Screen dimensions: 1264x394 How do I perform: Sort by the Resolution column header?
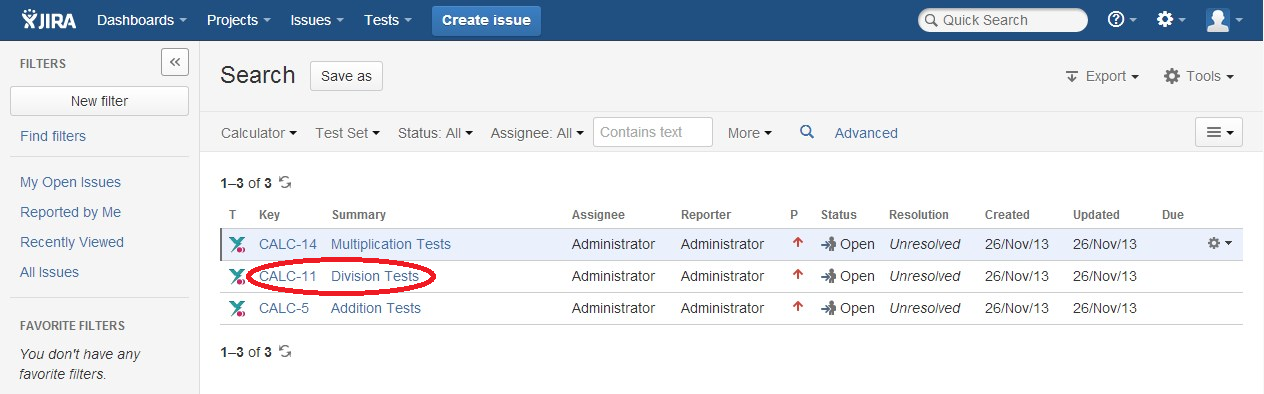[919, 215]
